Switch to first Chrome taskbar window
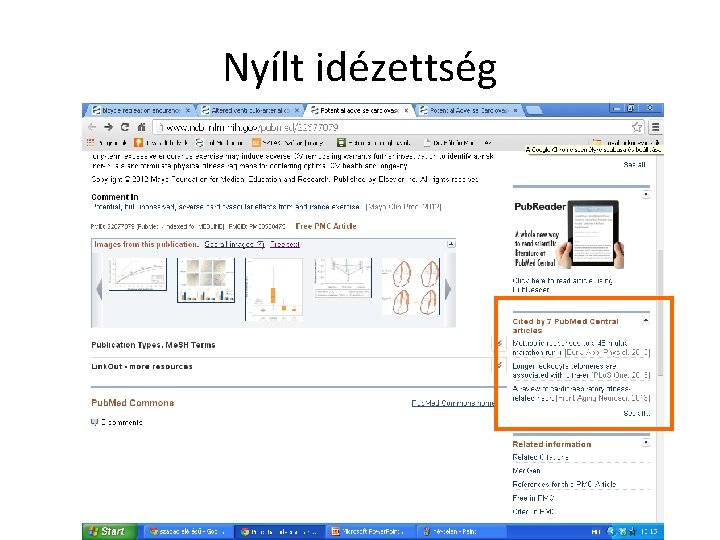The height and width of the screenshot is (540, 720). pyautogui.click(x=187, y=531)
